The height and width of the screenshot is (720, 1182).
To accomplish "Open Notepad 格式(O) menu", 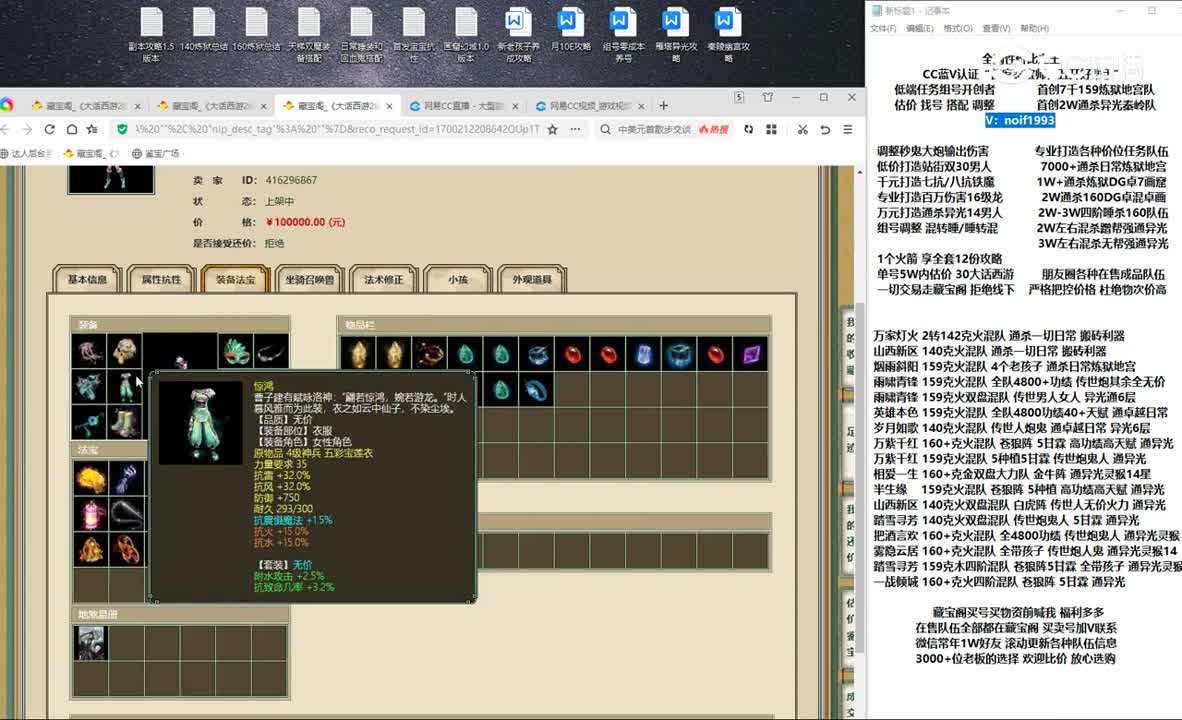I will click(957, 29).
